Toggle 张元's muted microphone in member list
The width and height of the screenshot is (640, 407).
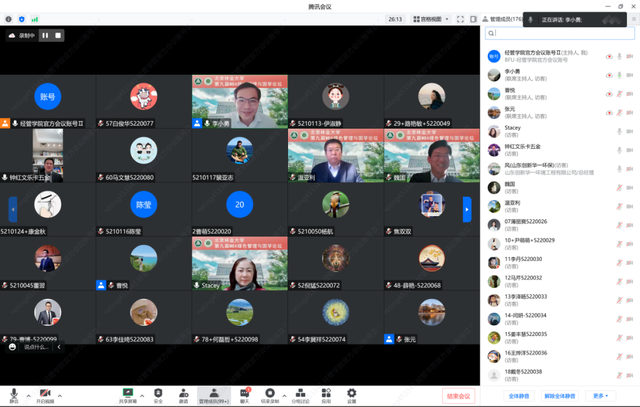pos(619,113)
